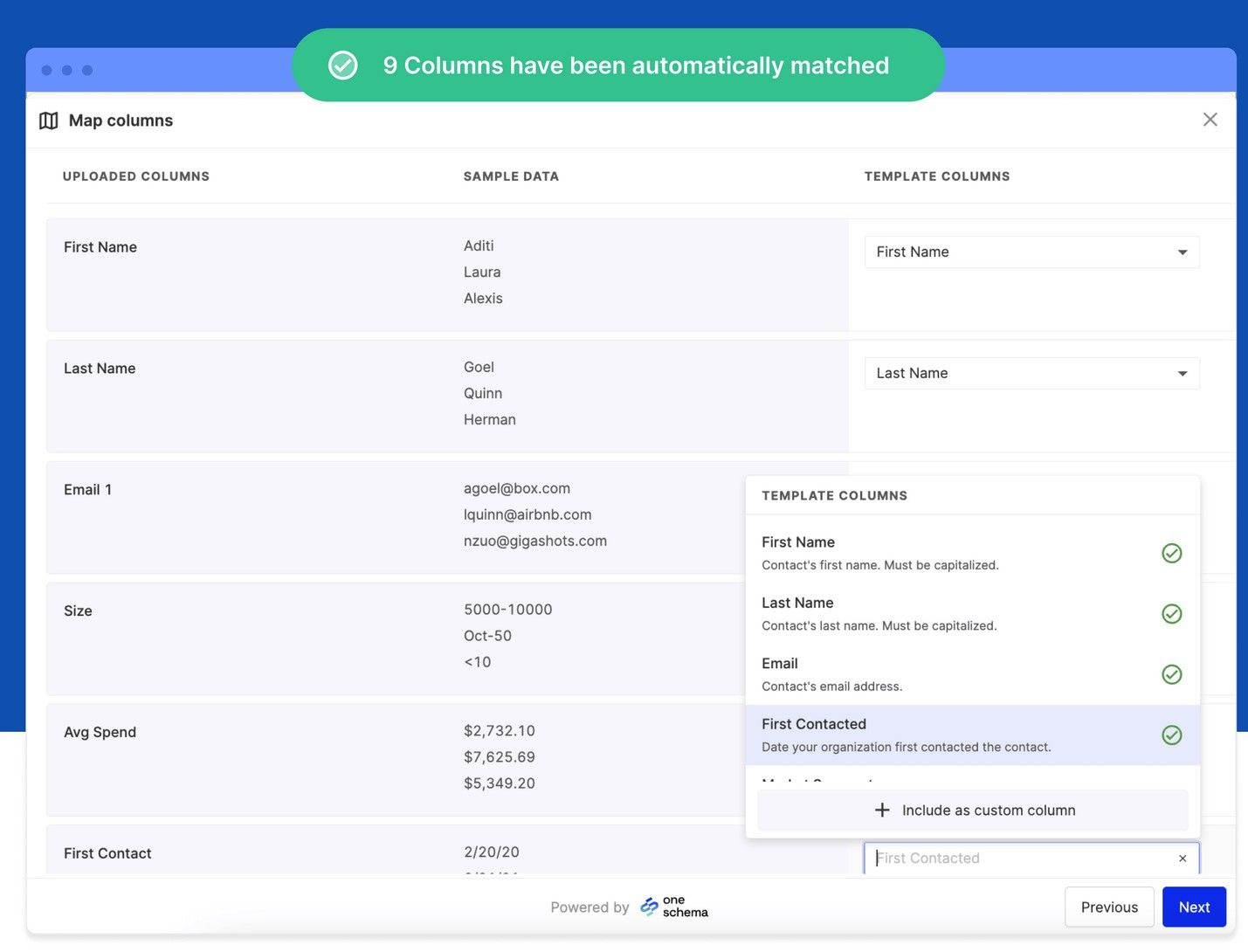Screen dimensions: 1248x952
Task: Select Last Name from the template columns list
Action: click(x=972, y=614)
